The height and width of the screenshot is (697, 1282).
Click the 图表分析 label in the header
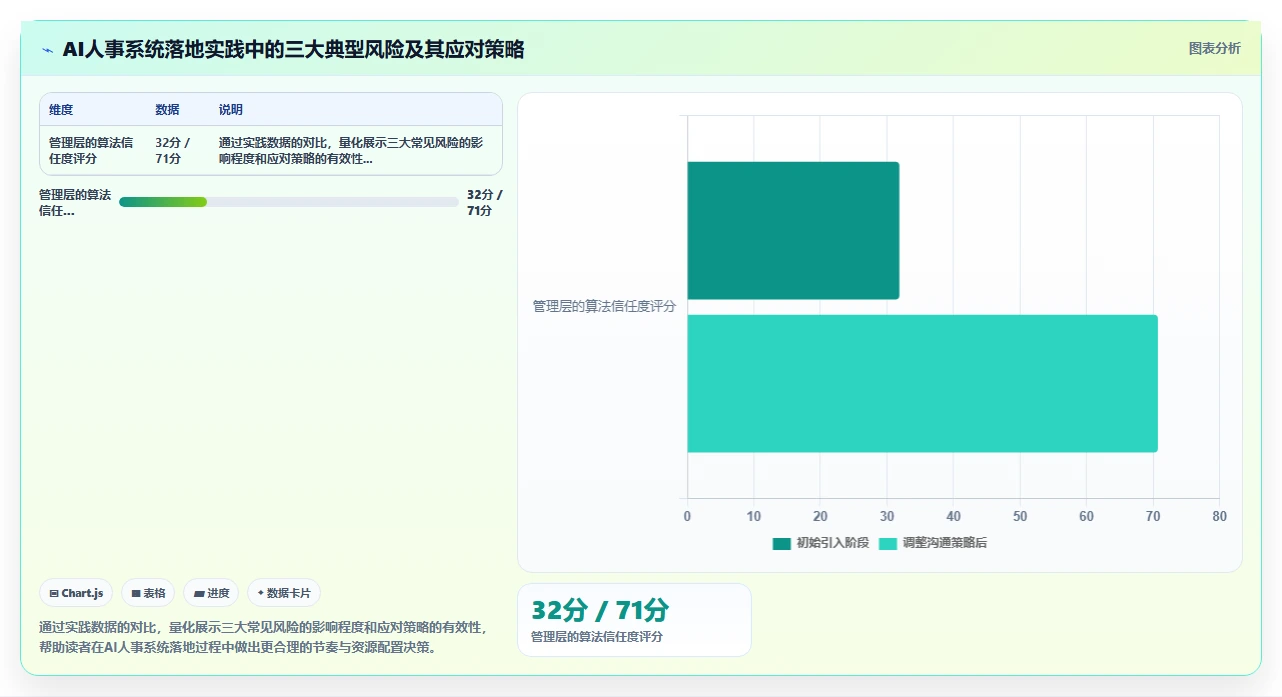1214,48
